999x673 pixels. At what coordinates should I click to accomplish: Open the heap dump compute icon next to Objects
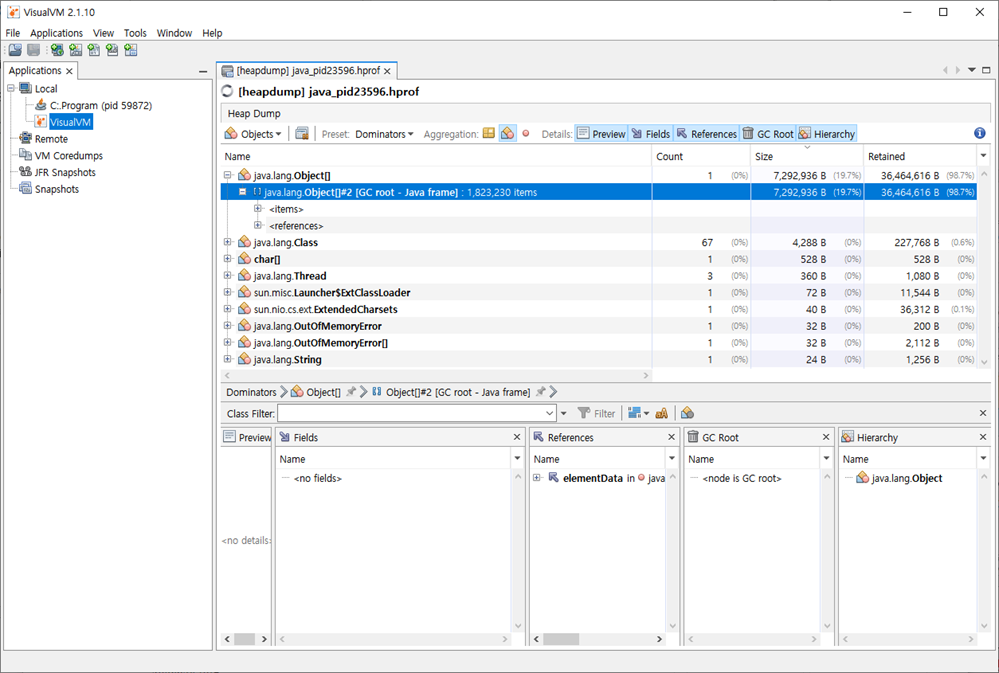pyautogui.click(x=302, y=134)
